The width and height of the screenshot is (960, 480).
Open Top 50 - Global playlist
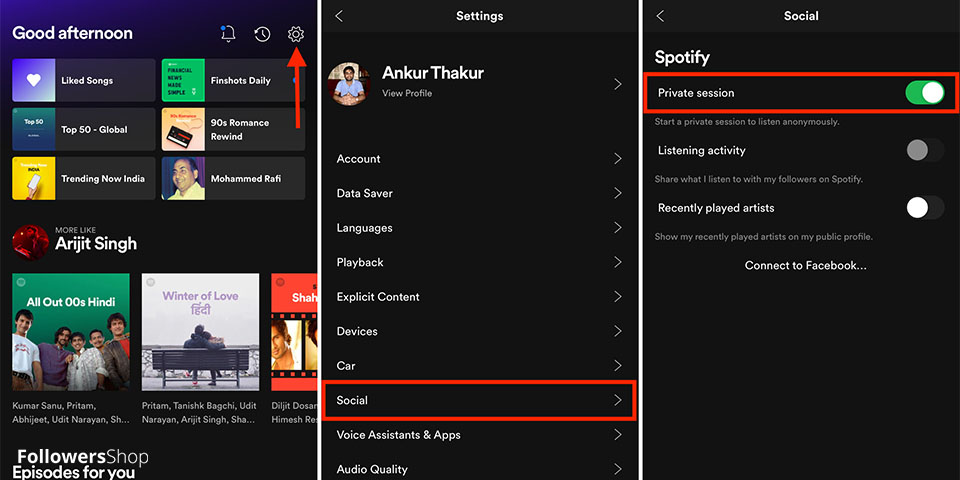click(x=84, y=129)
